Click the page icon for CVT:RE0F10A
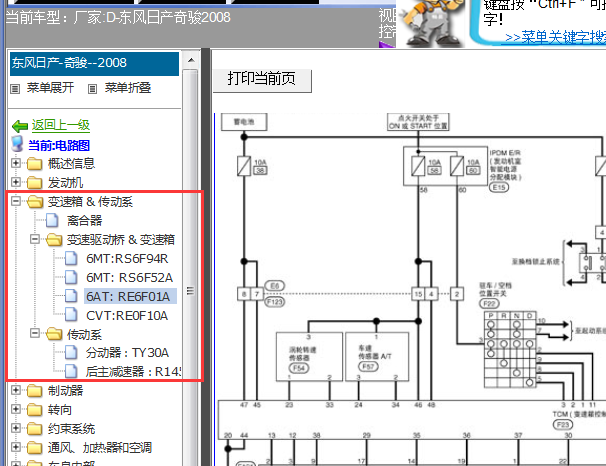 coord(71,315)
